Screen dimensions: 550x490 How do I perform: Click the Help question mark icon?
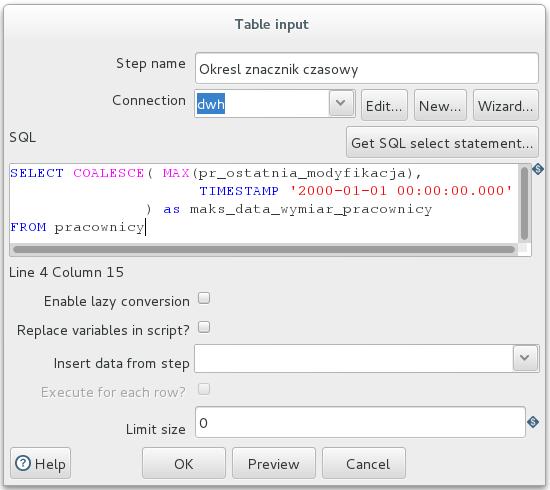tap(23, 463)
